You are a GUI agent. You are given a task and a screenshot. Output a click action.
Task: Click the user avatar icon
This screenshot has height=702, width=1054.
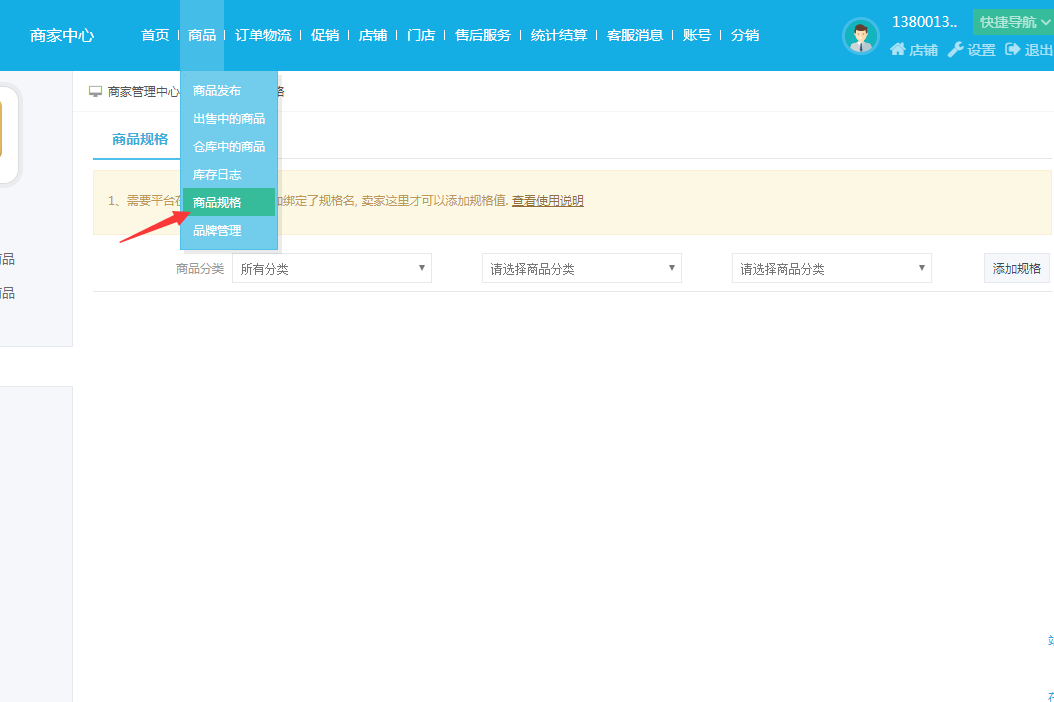860,36
